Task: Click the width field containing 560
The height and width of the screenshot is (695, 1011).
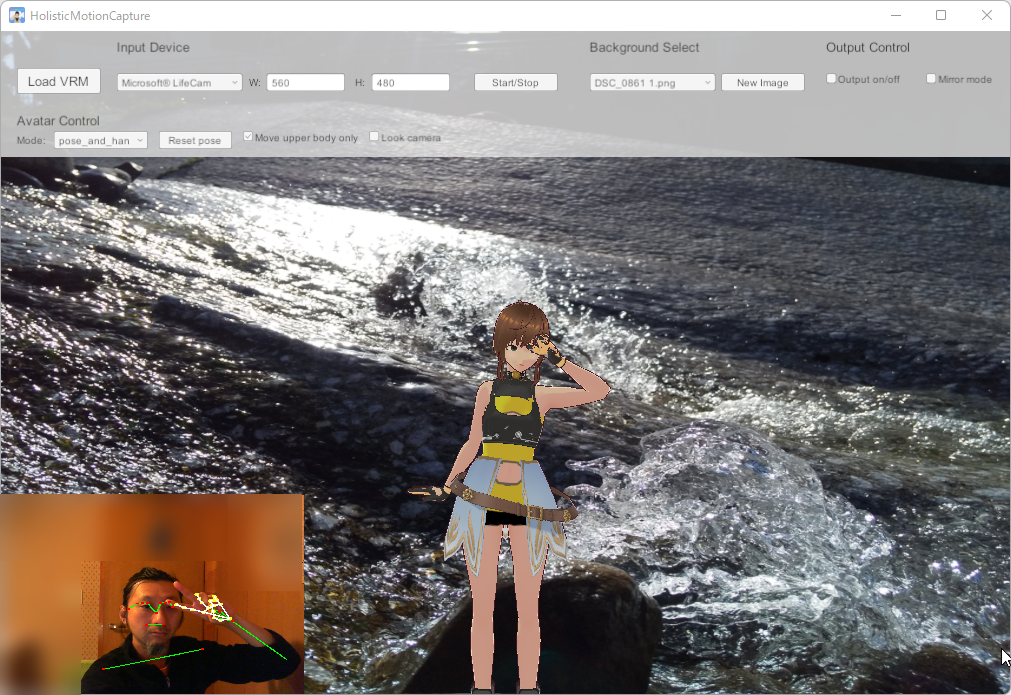Action: coord(305,81)
